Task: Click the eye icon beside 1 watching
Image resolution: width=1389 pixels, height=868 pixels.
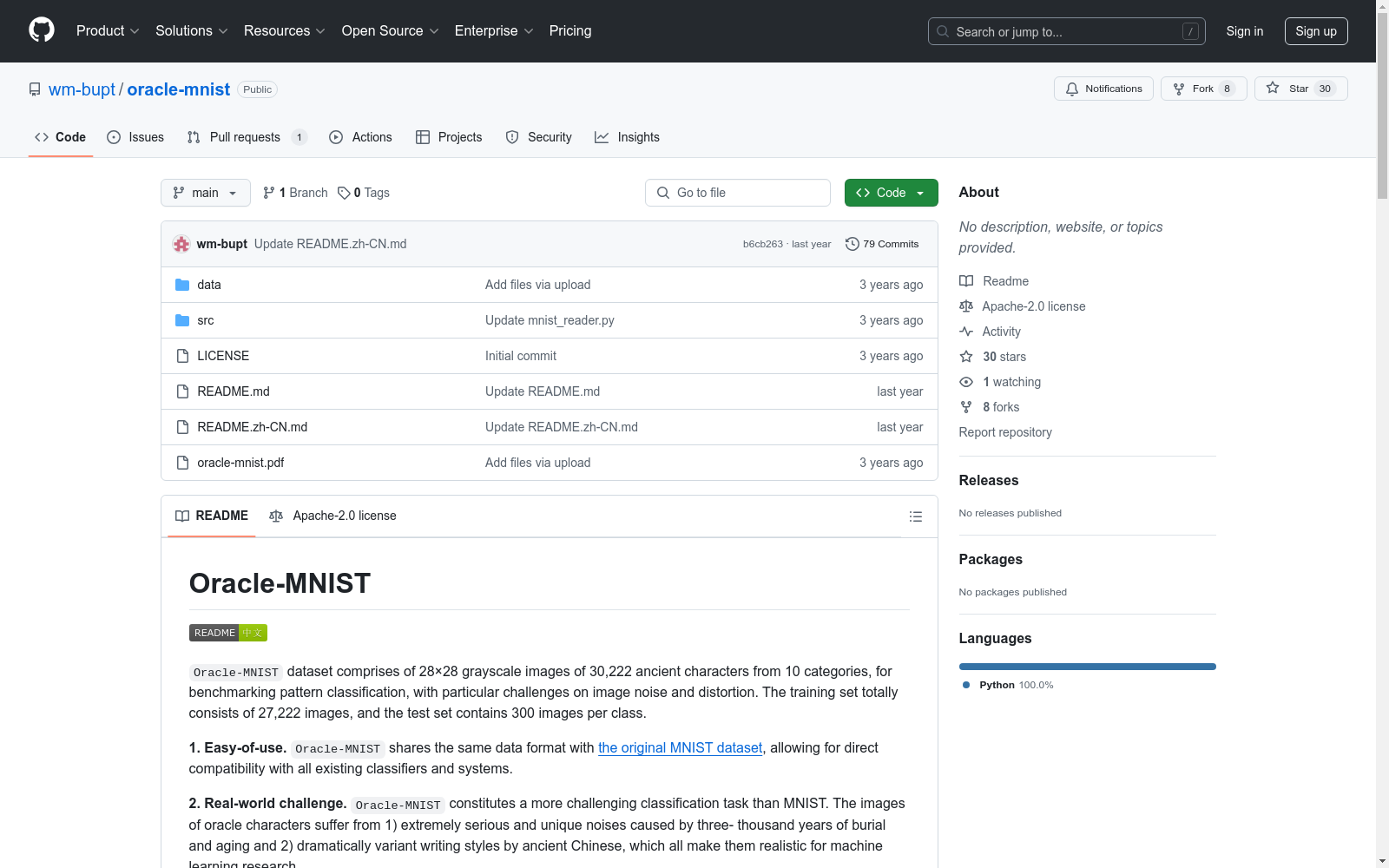Action: [x=966, y=382]
